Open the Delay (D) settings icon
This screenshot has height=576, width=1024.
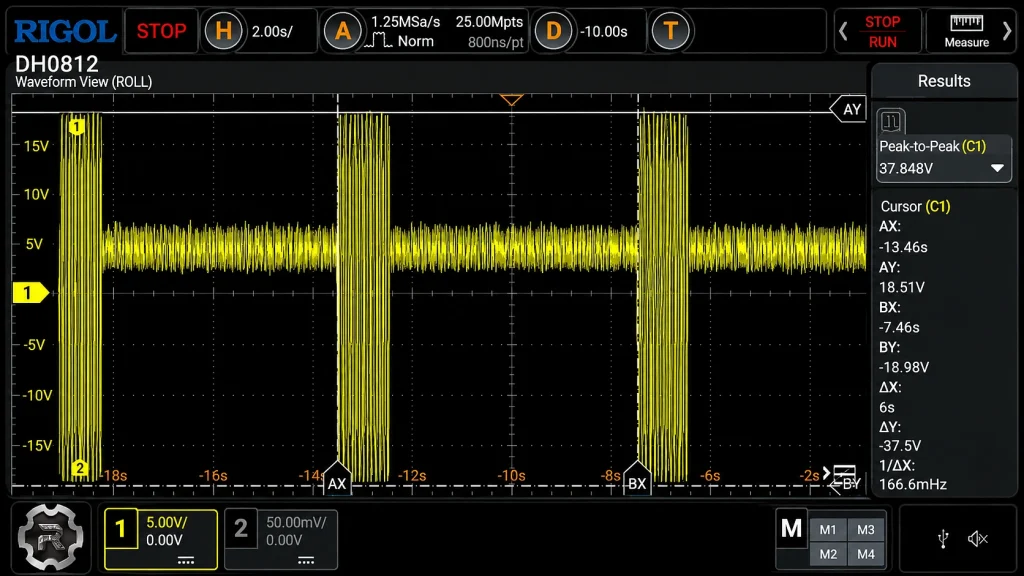coord(553,31)
